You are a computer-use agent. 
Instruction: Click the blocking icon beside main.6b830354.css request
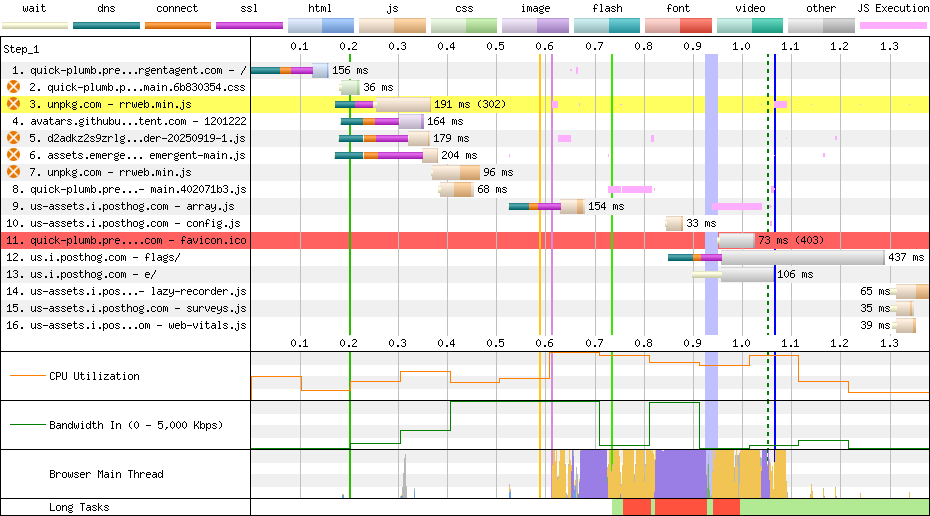click(13, 87)
